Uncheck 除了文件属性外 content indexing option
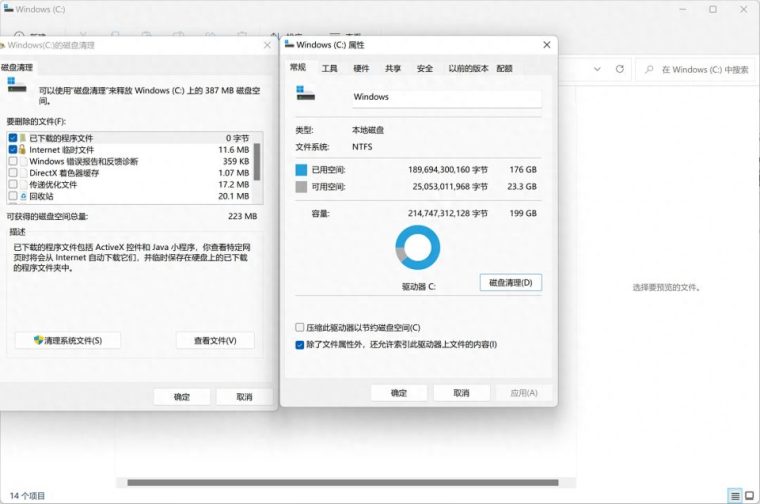 point(300,345)
